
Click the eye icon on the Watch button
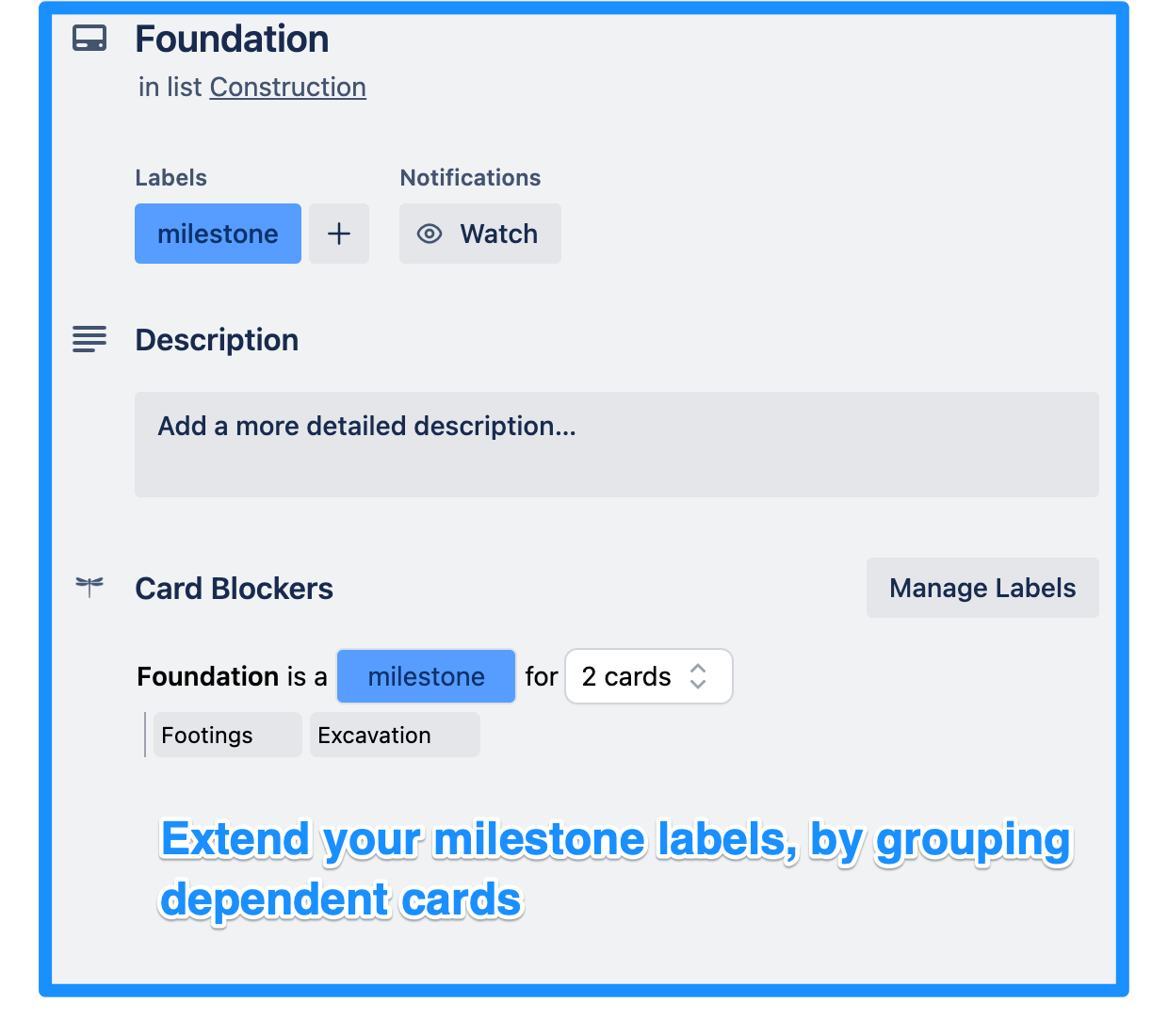click(x=430, y=234)
